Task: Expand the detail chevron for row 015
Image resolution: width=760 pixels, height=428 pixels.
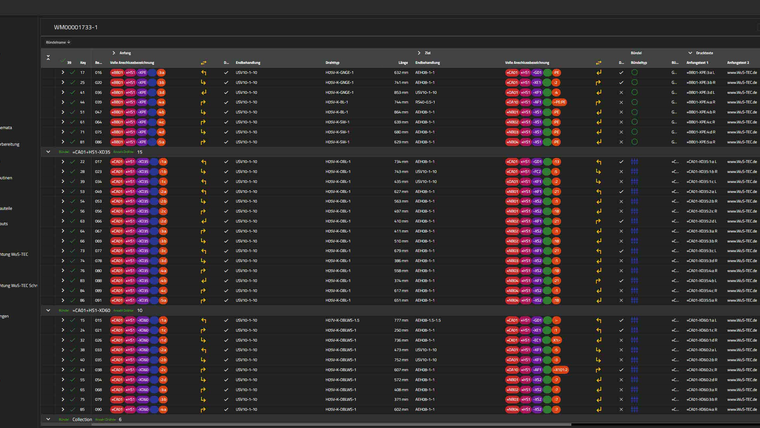Action: tap(62, 320)
